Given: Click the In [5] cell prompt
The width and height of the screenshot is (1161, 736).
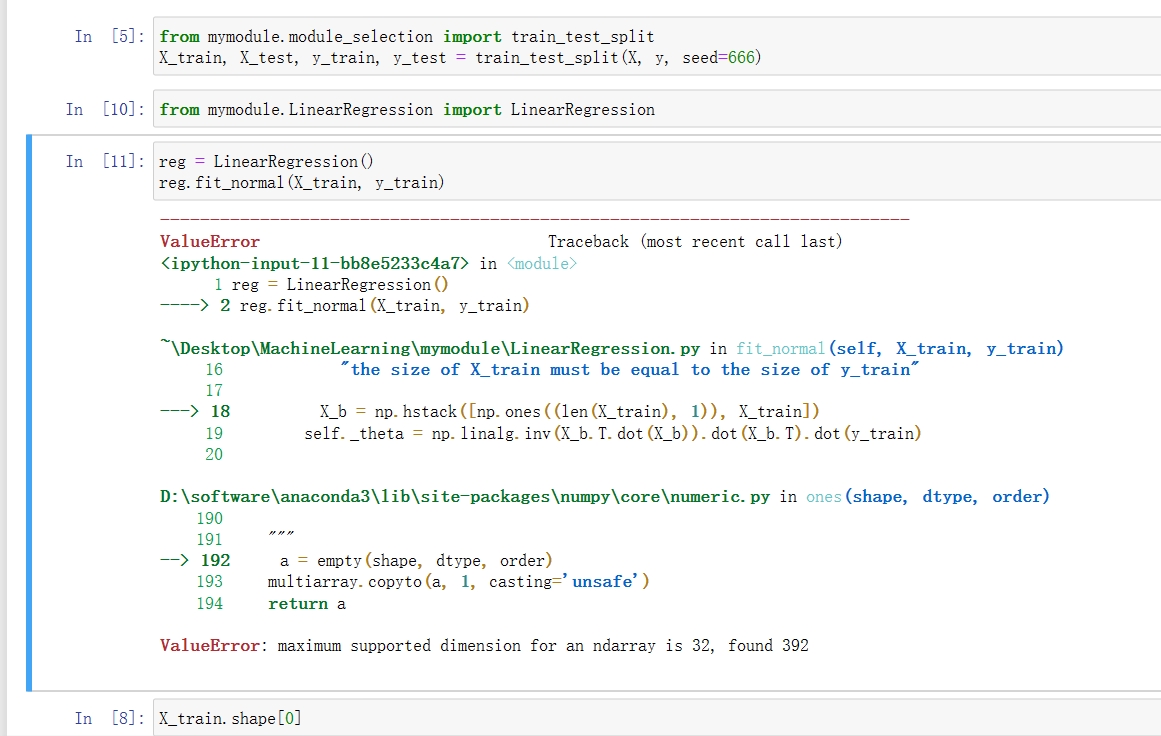Looking at the screenshot, I should point(110,37).
